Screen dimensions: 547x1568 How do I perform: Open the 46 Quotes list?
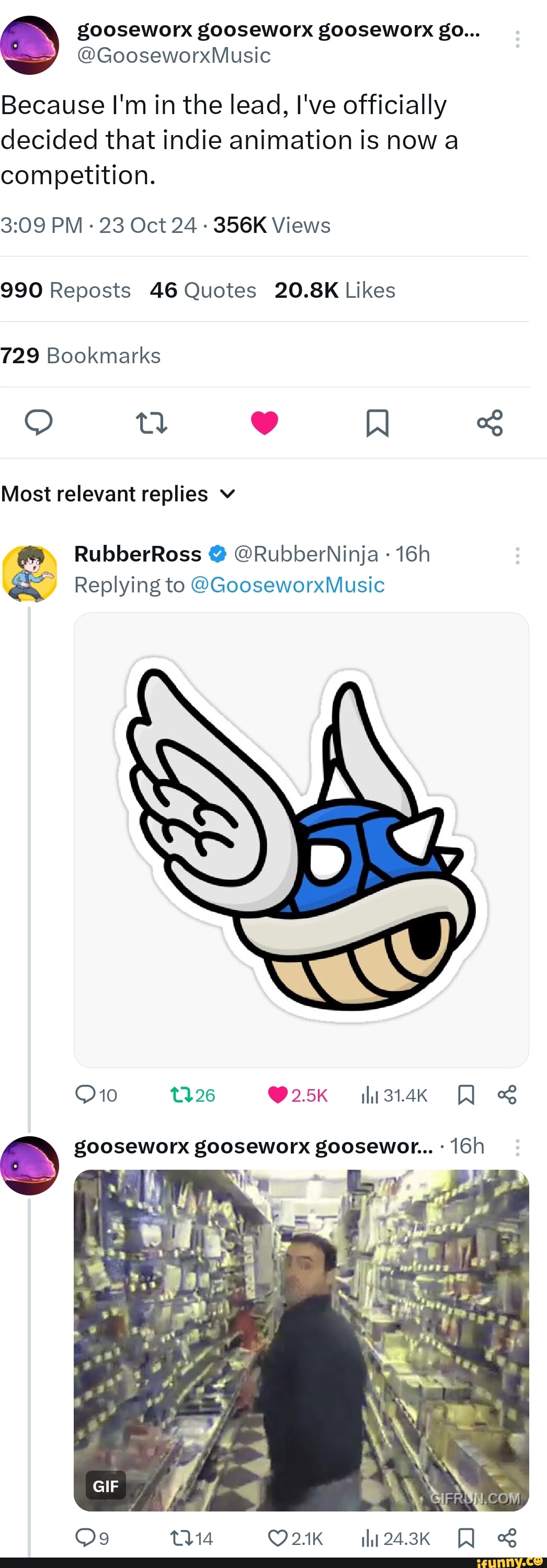202,290
